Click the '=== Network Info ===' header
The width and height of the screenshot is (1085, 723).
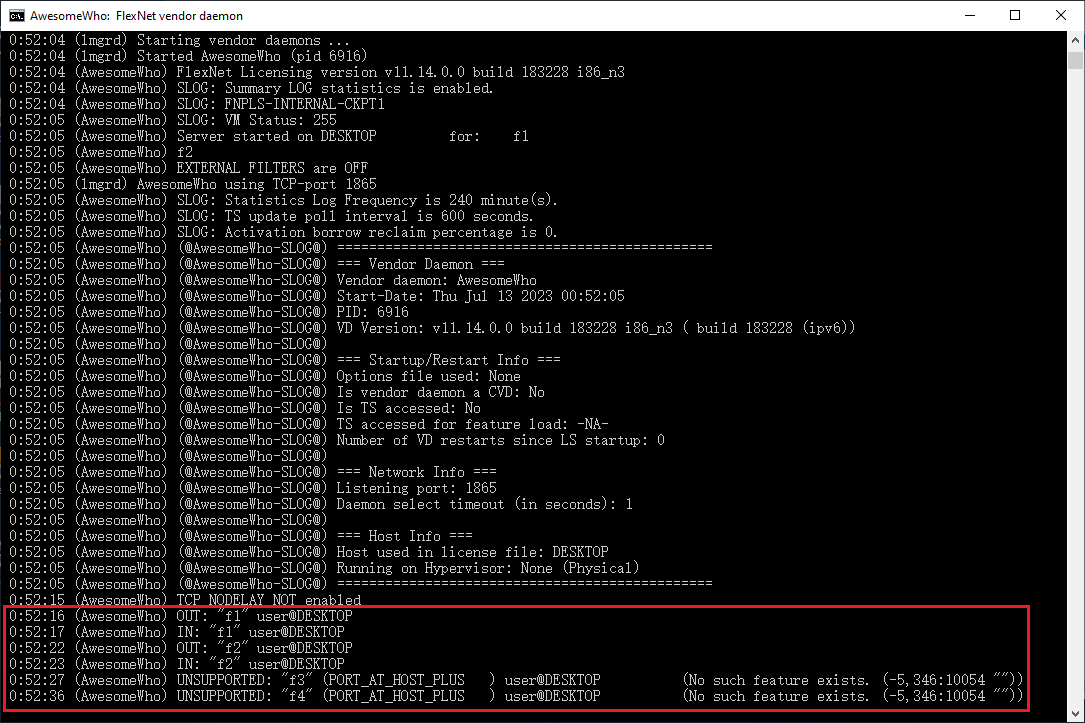click(417, 472)
